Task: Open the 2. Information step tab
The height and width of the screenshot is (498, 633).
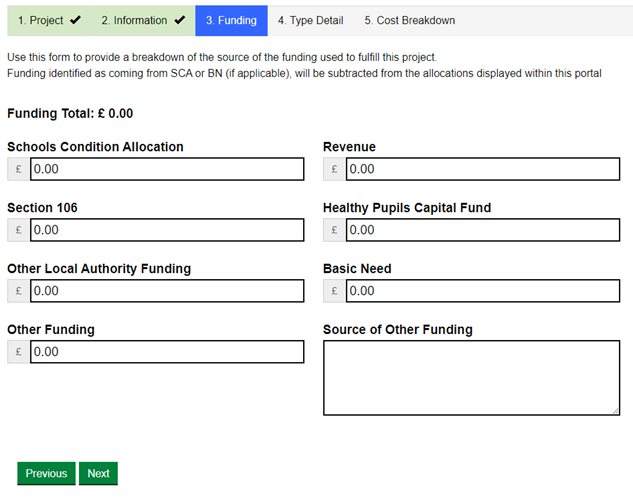Action: (143, 20)
